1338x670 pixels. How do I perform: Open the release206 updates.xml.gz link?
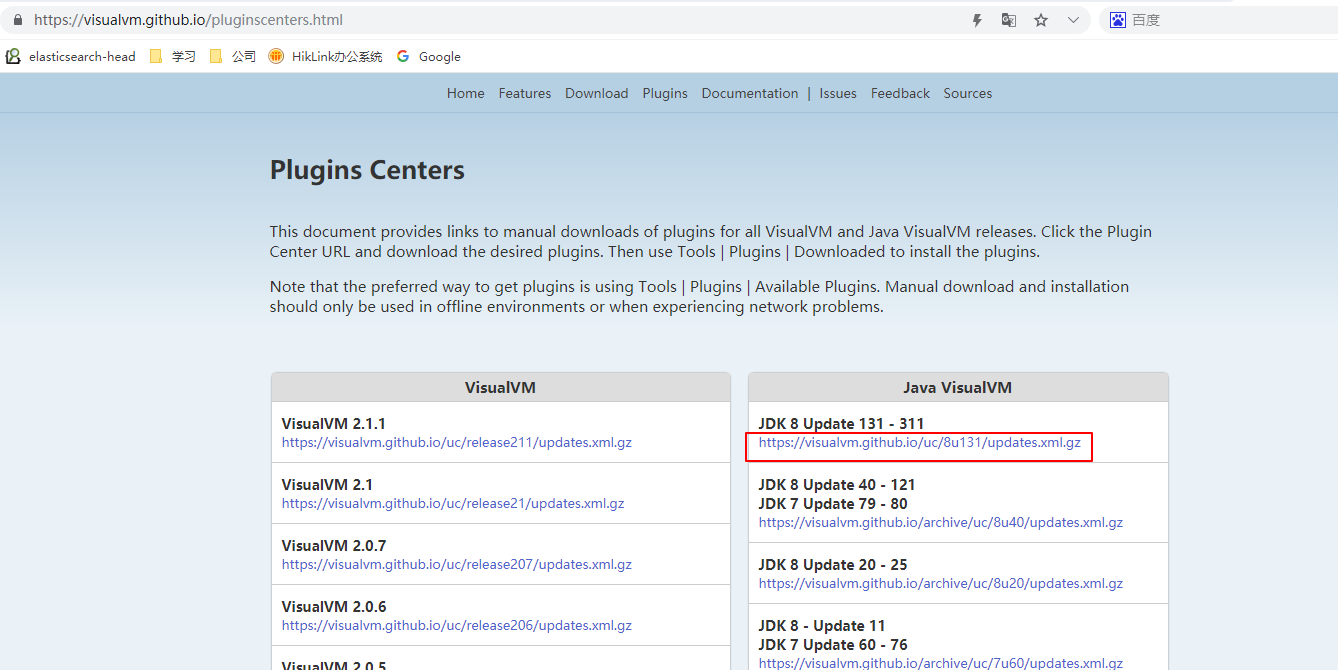click(457, 625)
